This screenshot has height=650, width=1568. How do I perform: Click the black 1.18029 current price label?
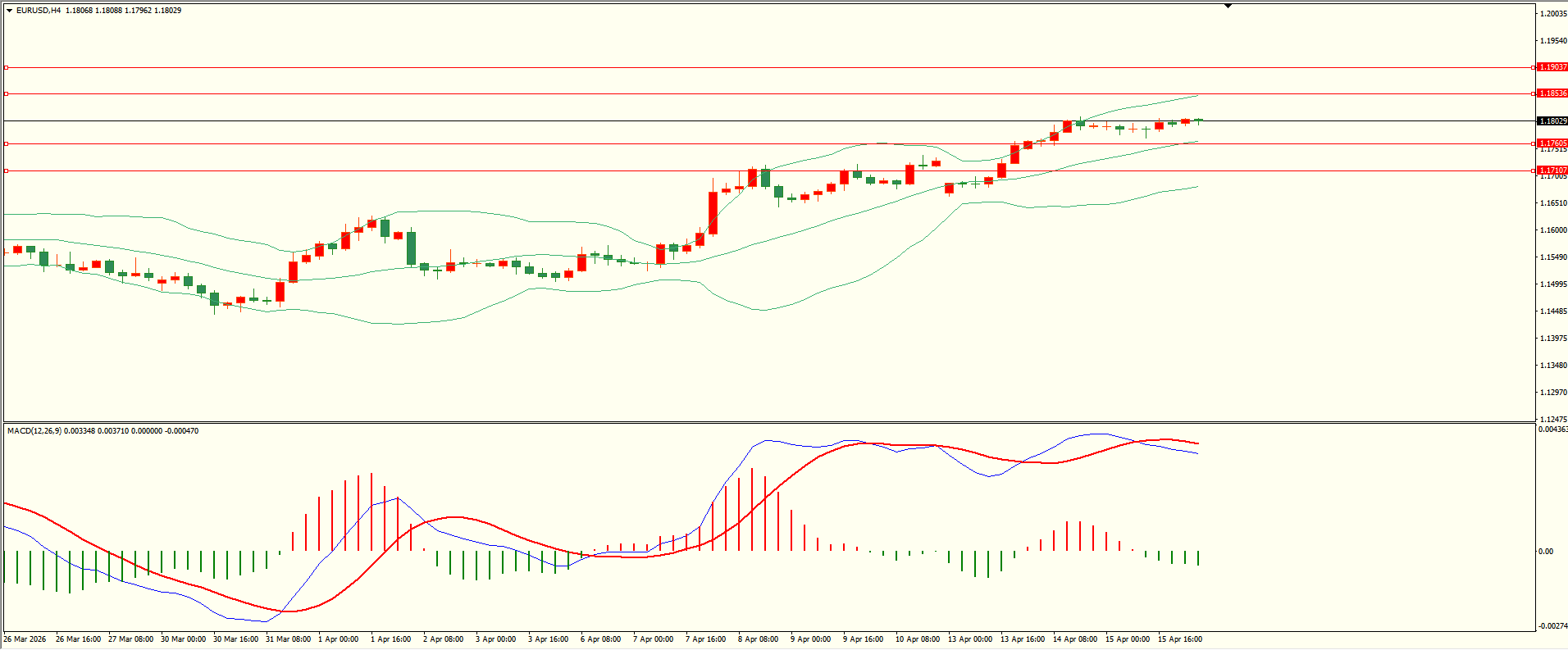1552,120
